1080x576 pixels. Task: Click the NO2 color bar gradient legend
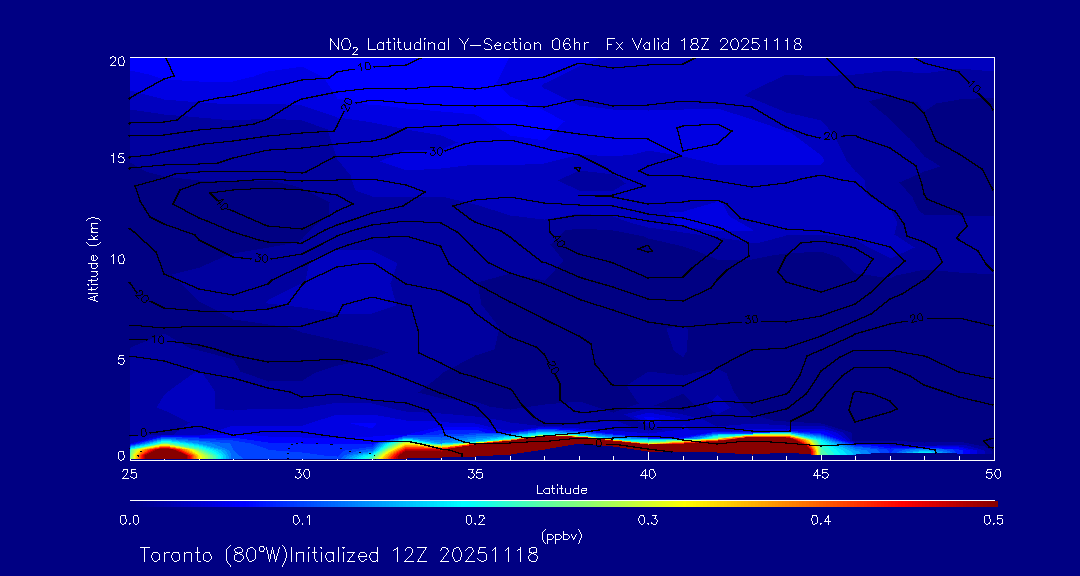point(563,504)
